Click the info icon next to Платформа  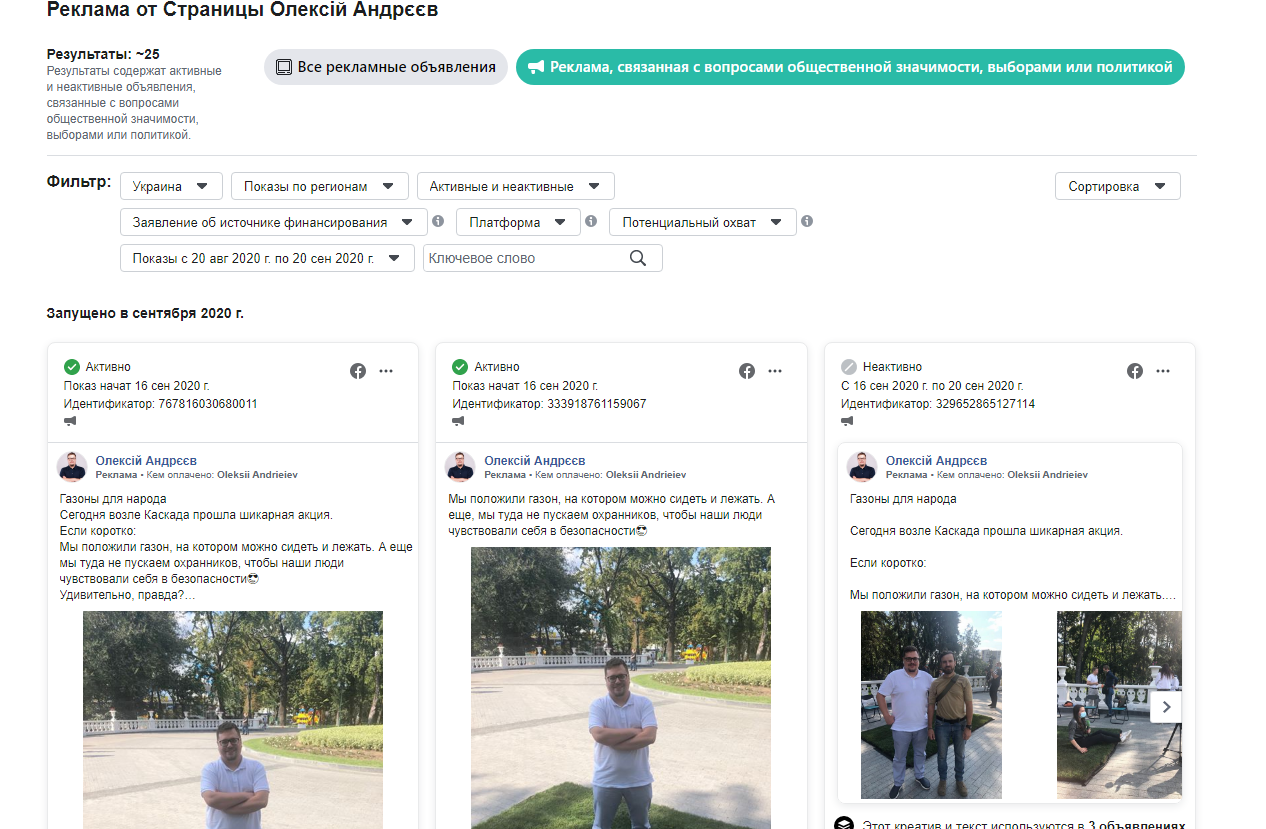[591, 221]
